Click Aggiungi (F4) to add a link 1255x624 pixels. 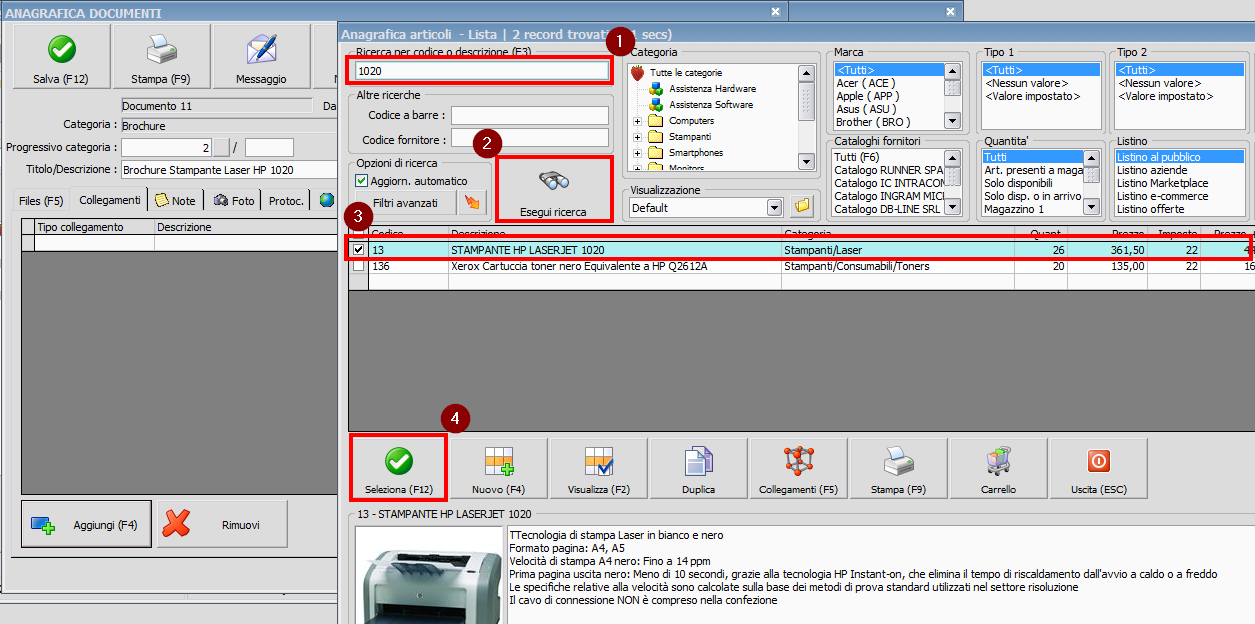pos(86,525)
